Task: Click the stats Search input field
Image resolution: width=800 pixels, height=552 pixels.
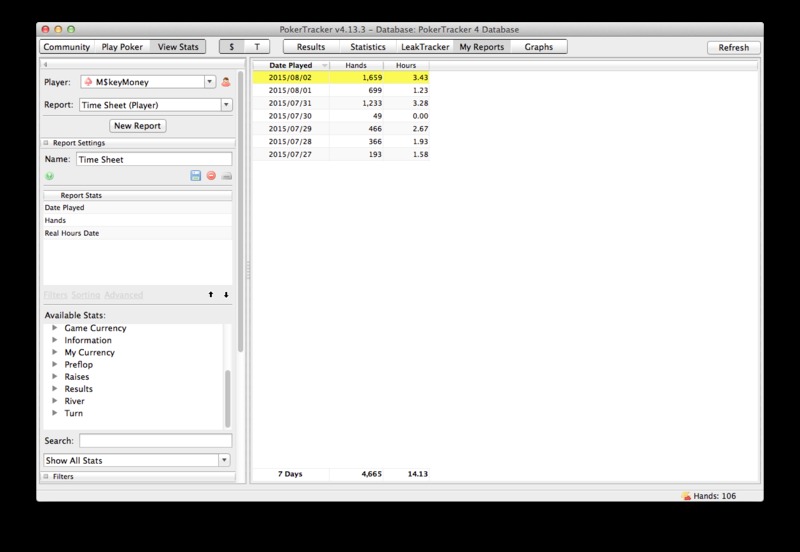Action: [x=156, y=440]
